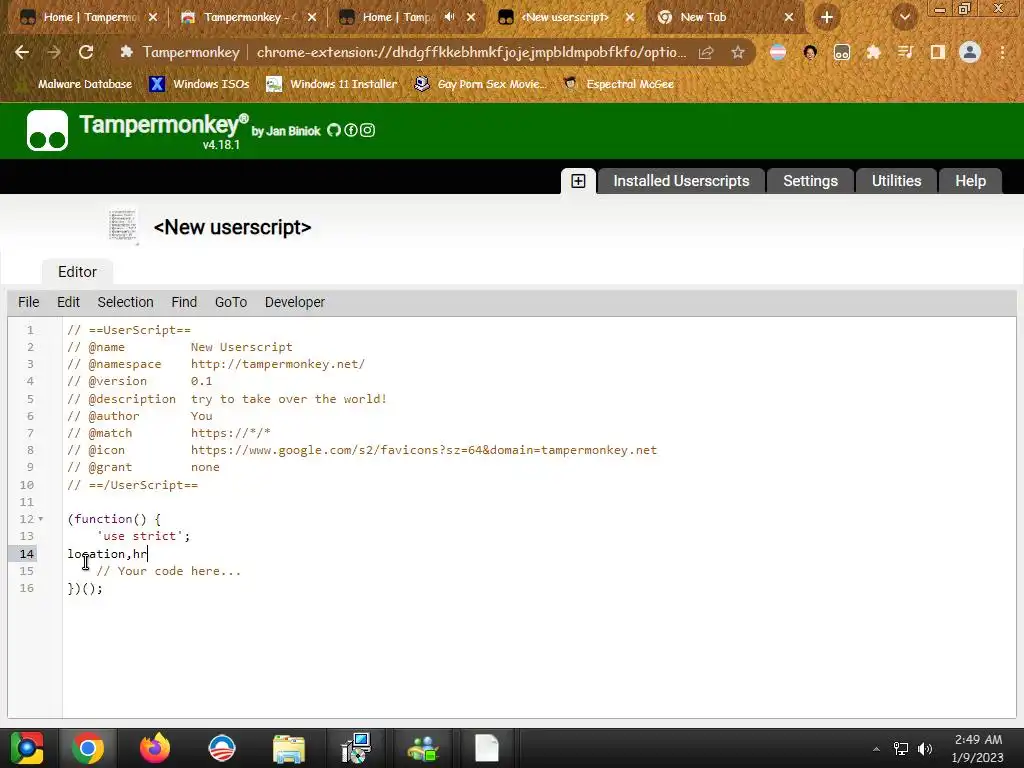This screenshot has width=1024, height=768.
Task: Close the <New userscript> browser tab
Action: (x=630, y=17)
